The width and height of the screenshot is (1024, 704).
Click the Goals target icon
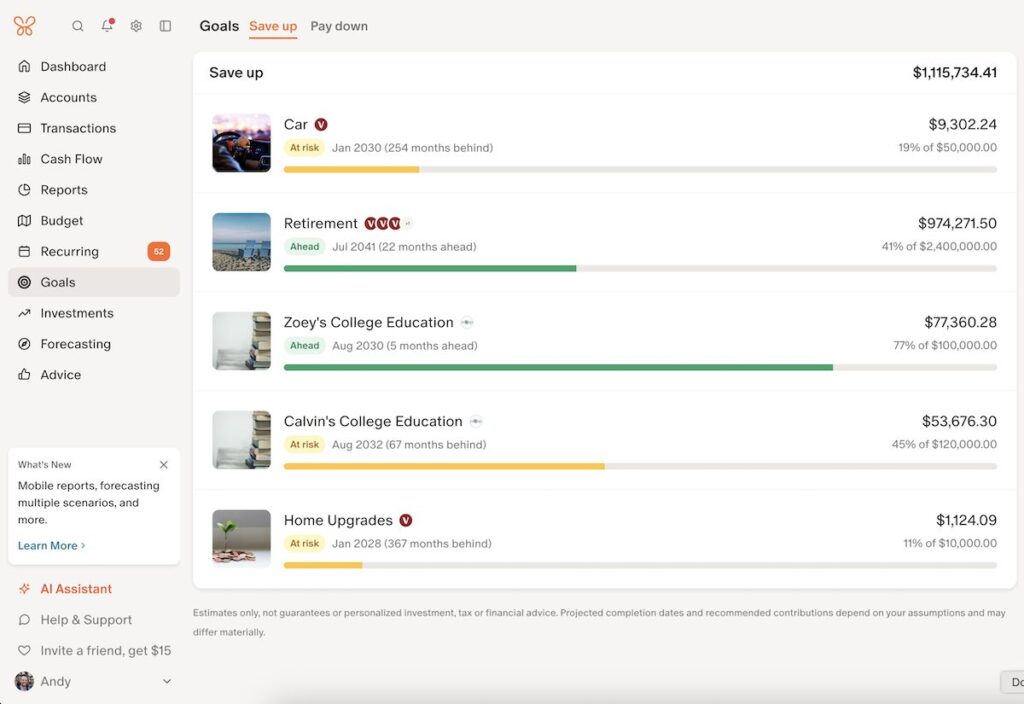24,282
